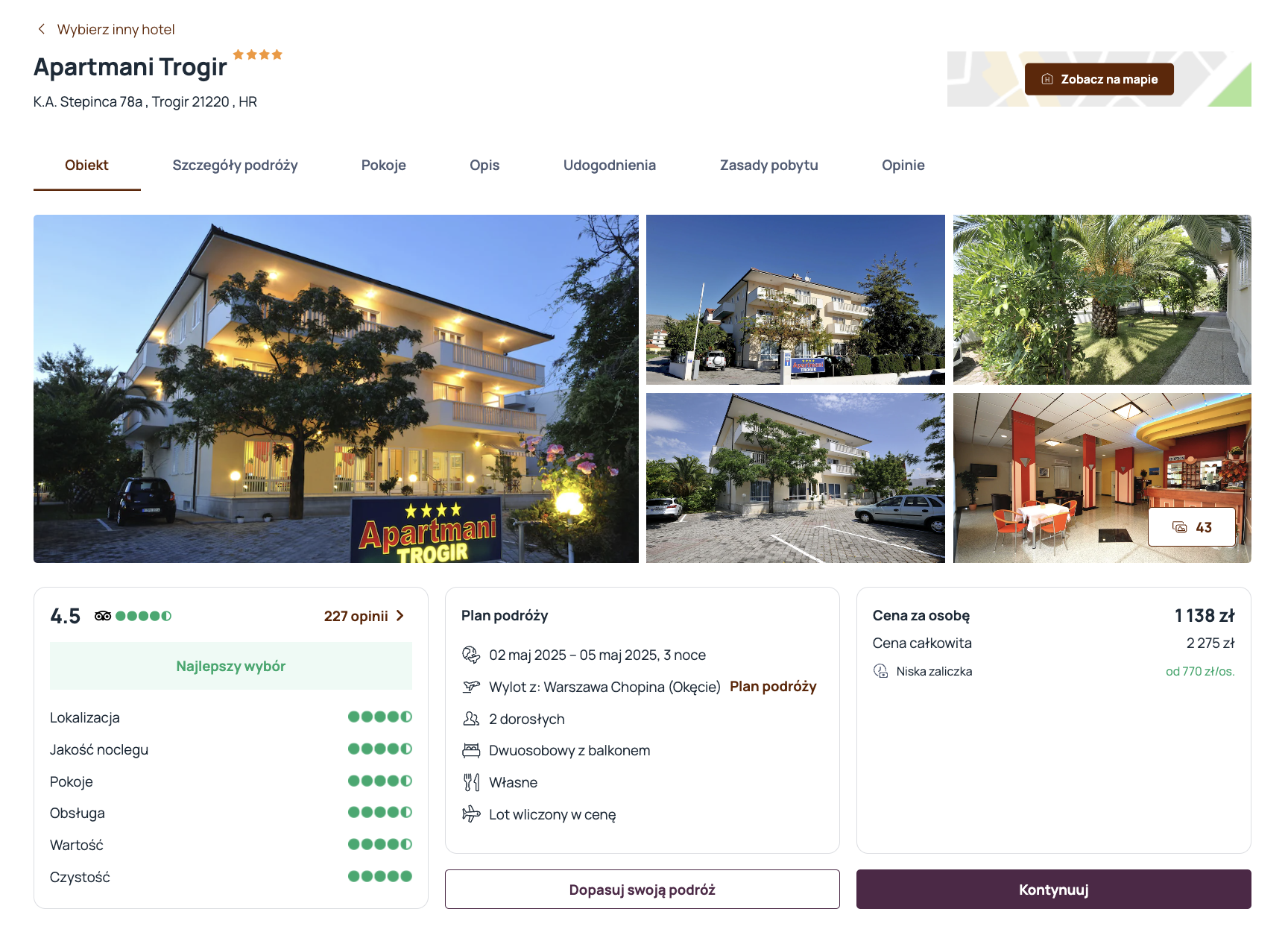
Task: Click the airplane departure icon by Wylot z
Action: (x=471, y=687)
